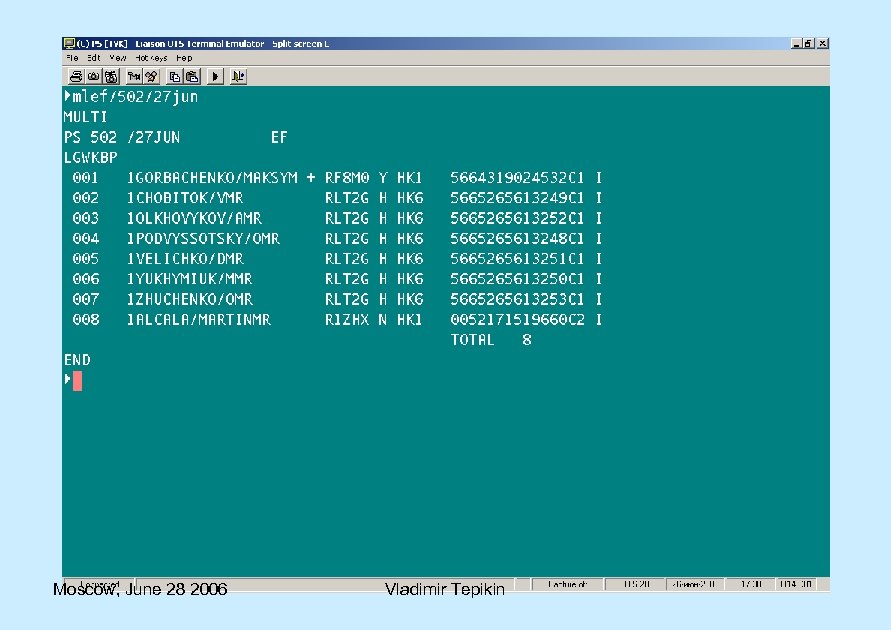The height and width of the screenshot is (630, 891).
Task: Click status HK1 in the GORBACHENKO row
Action: [410, 178]
